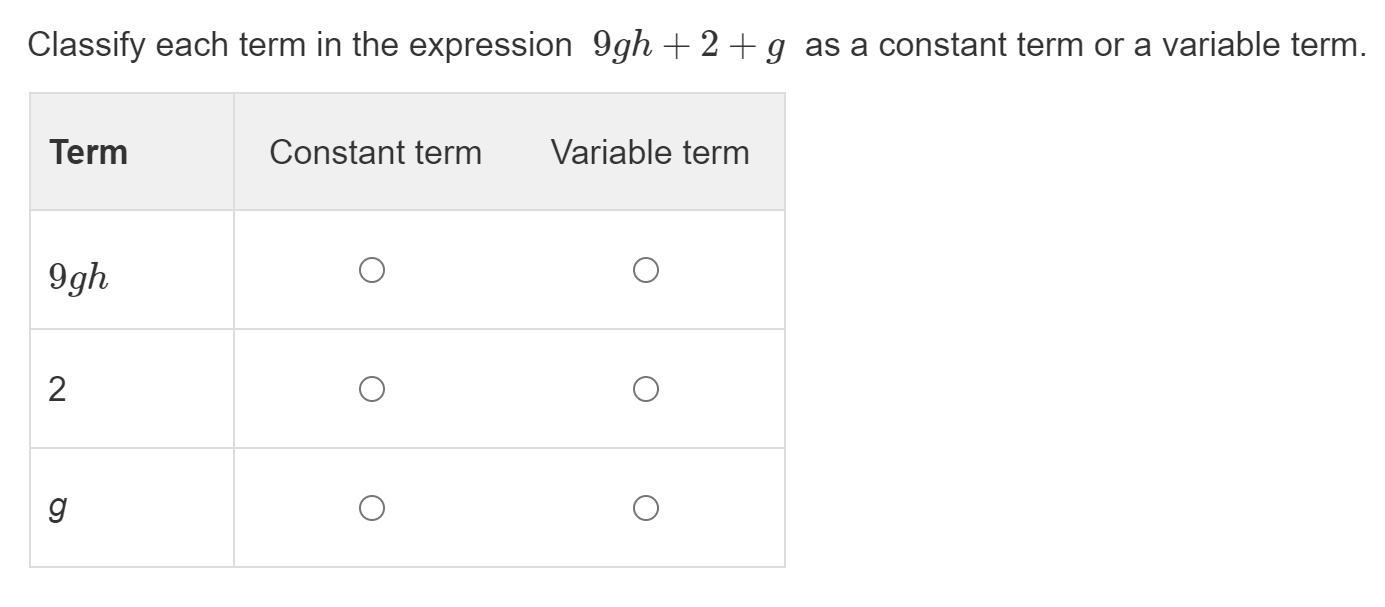This screenshot has height=607, width=1385.
Task: Choose Variable term for the 2 row
Action: [645, 389]
